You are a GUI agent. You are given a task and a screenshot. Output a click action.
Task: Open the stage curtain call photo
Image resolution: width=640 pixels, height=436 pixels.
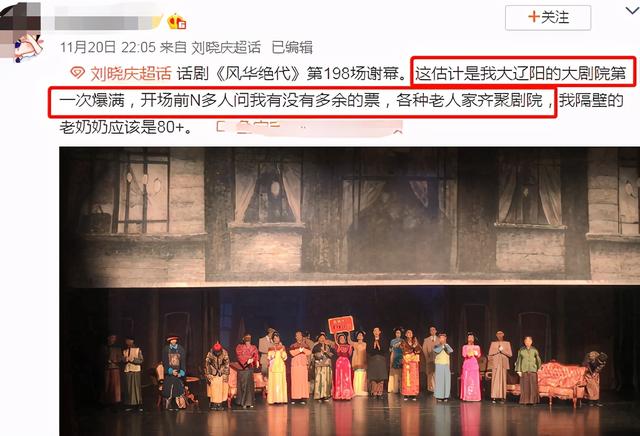pos(349,291)
